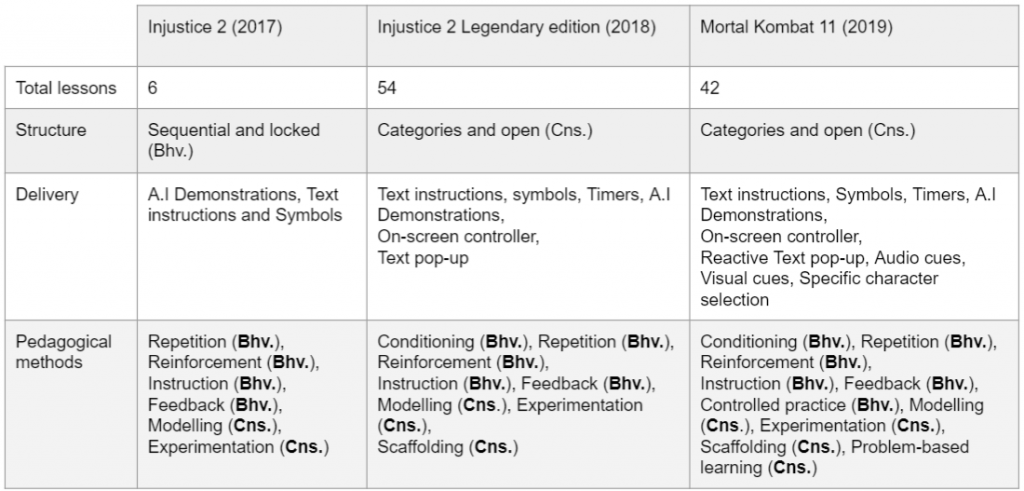Click the Delivery cell ending with Text pop-up

[x=514, y=225]
